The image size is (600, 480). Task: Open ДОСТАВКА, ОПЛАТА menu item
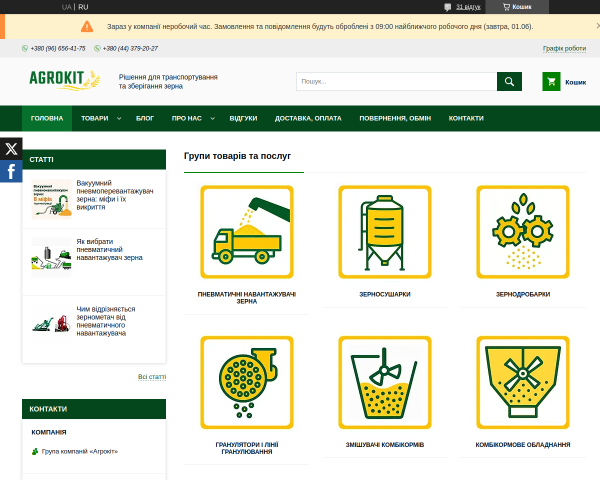coord(308,118)
